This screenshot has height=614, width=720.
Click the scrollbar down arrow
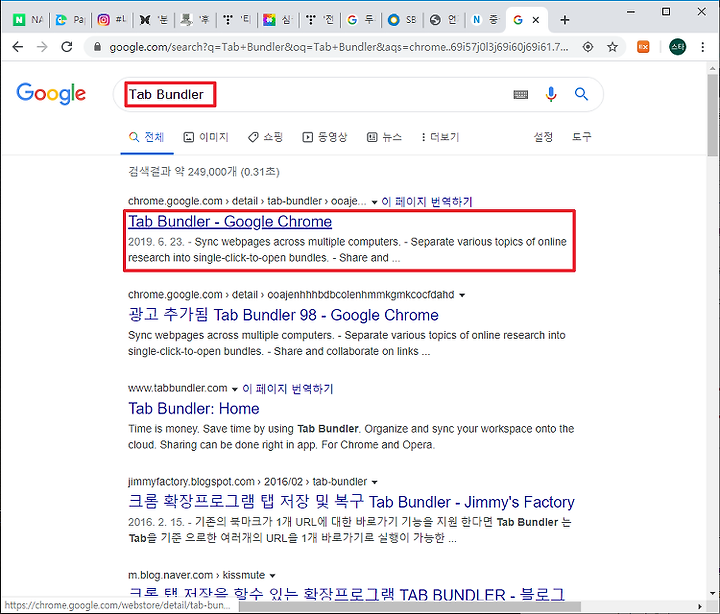[x=712, y=593]
